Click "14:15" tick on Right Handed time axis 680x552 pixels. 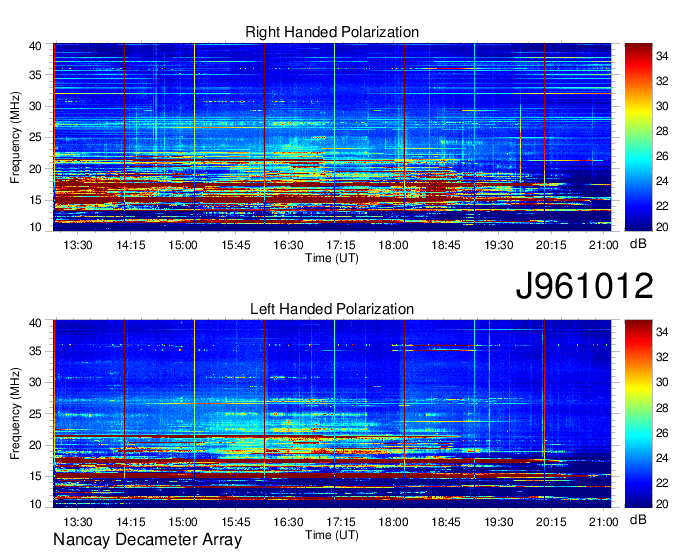[131, 245]
